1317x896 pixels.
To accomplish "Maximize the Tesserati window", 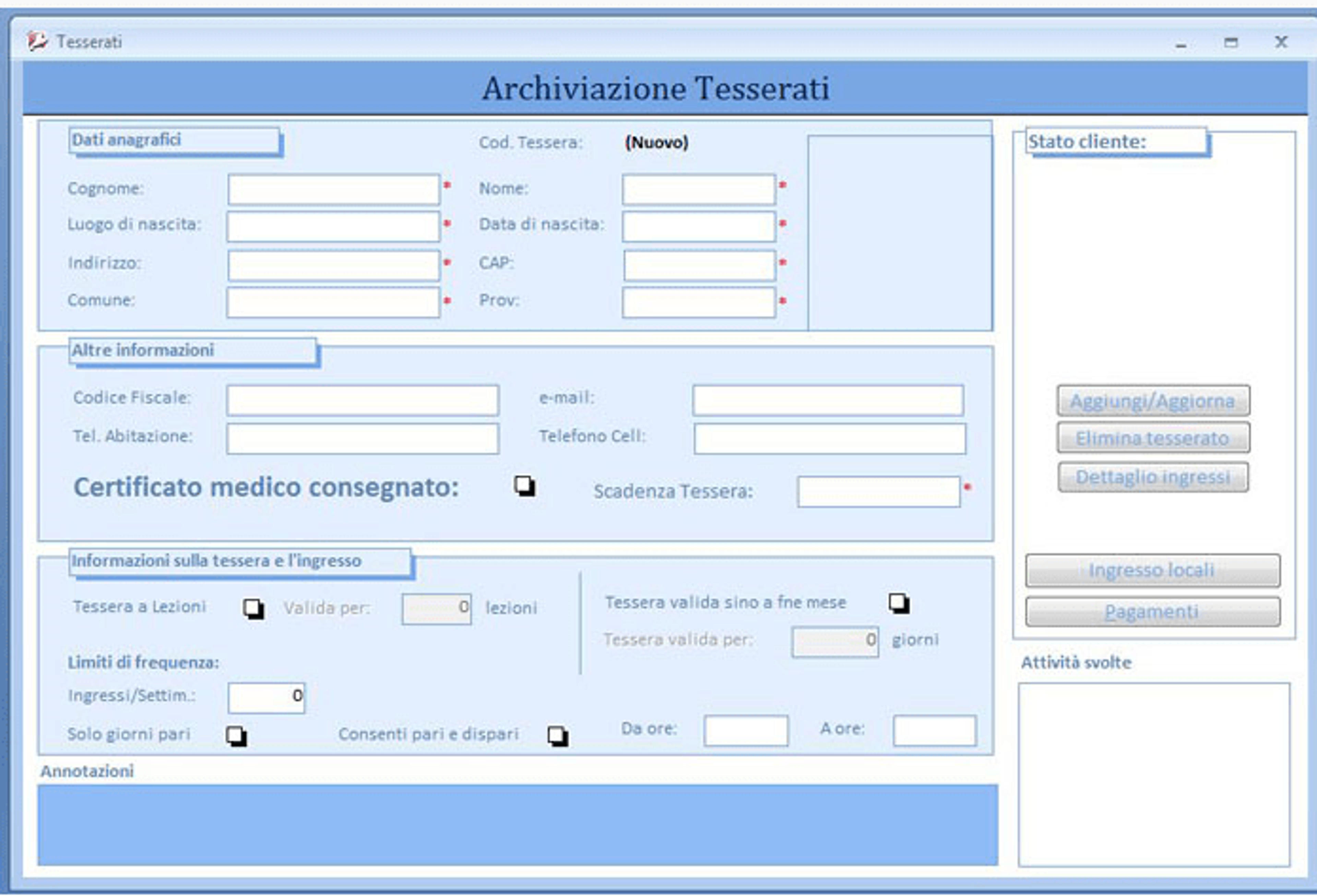I will click(x=1231, y=43).
